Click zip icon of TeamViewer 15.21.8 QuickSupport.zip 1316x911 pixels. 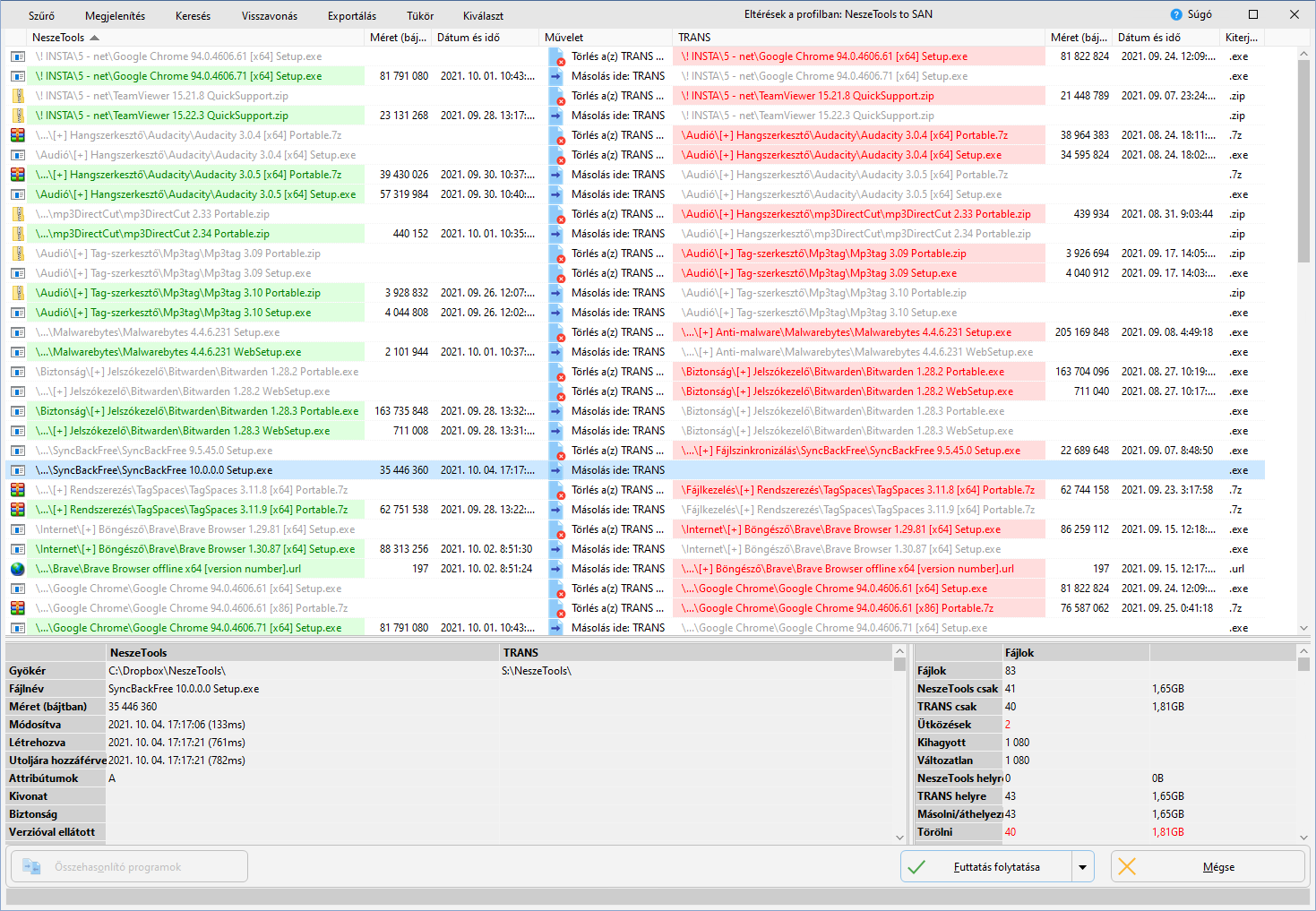(18, 96)
